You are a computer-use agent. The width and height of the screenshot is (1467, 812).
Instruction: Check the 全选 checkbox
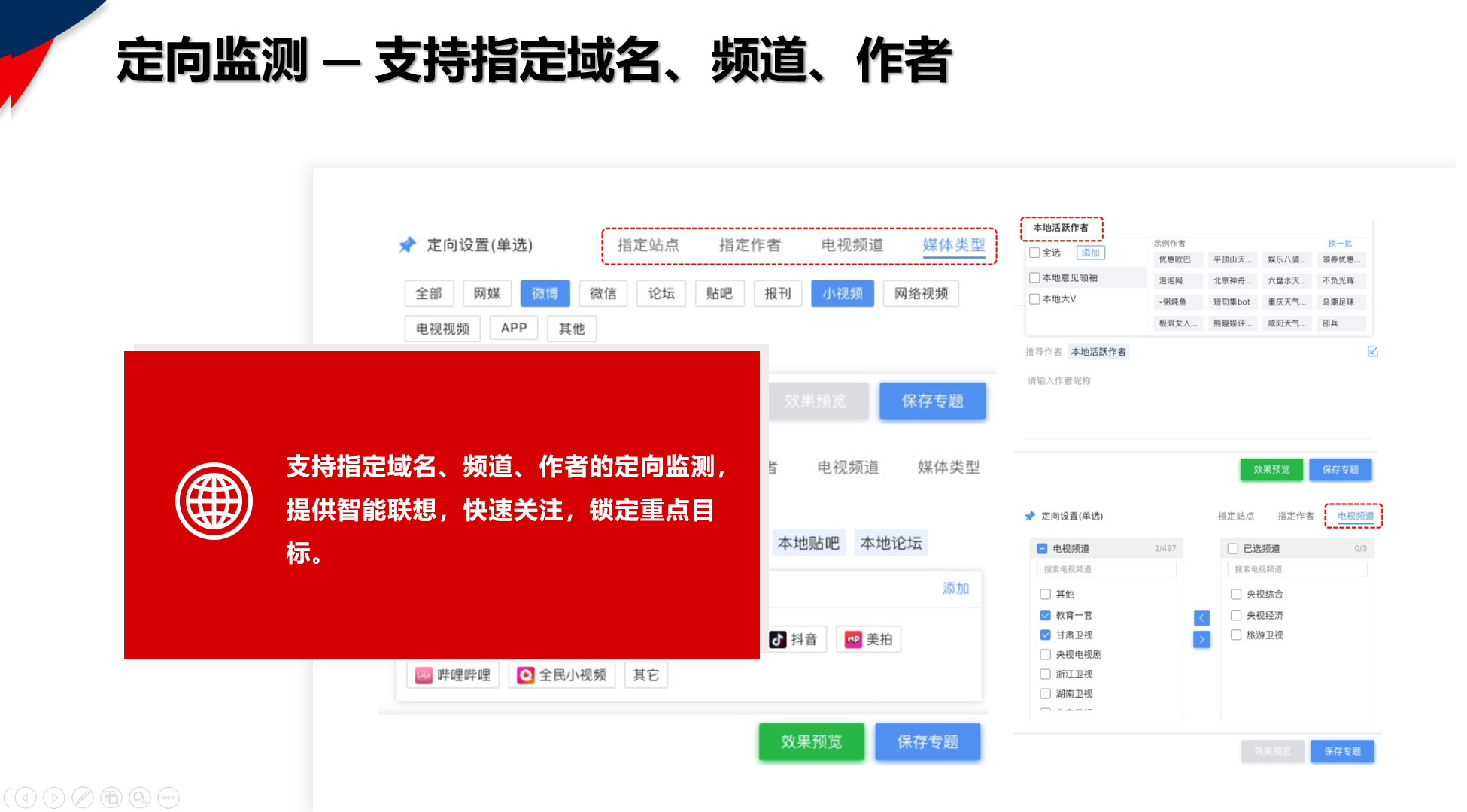1034,253
